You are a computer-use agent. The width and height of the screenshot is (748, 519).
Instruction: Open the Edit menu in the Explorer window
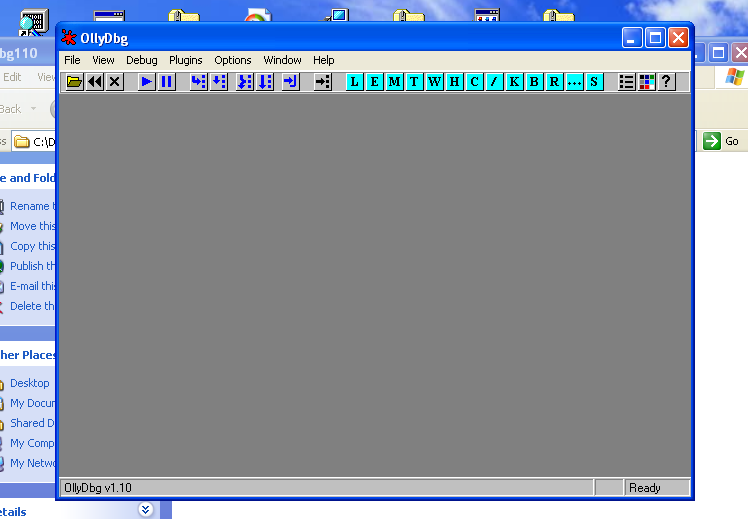(12, 77)
